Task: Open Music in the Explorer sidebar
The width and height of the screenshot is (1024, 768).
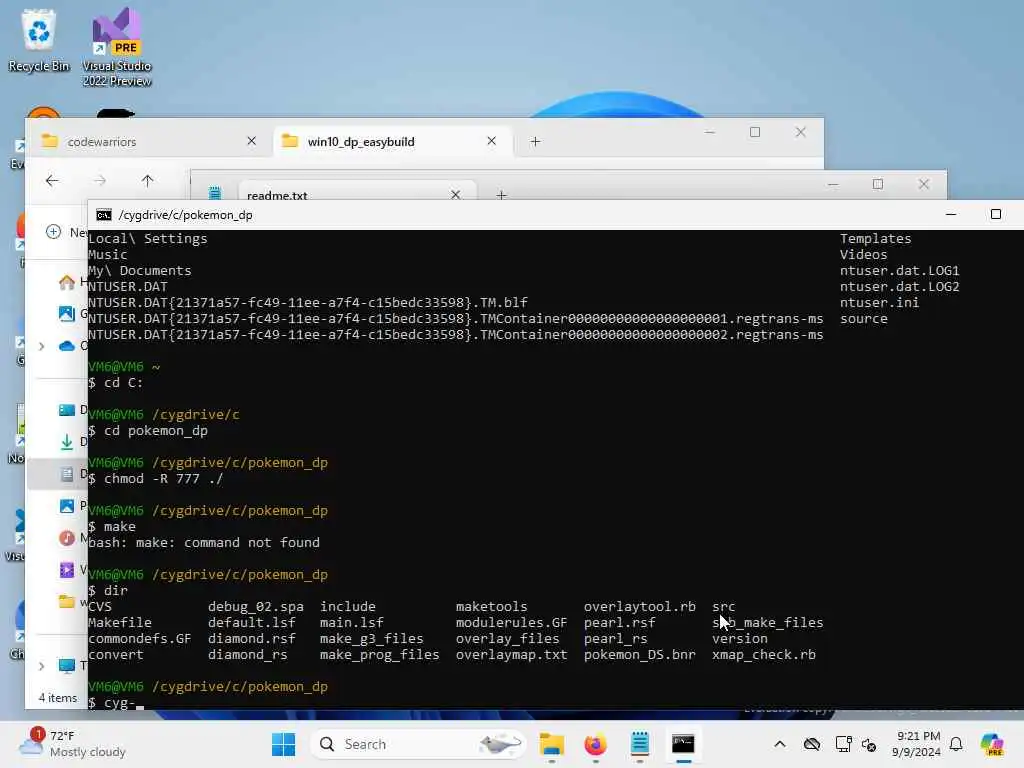Action: click(x=67, y=538)
